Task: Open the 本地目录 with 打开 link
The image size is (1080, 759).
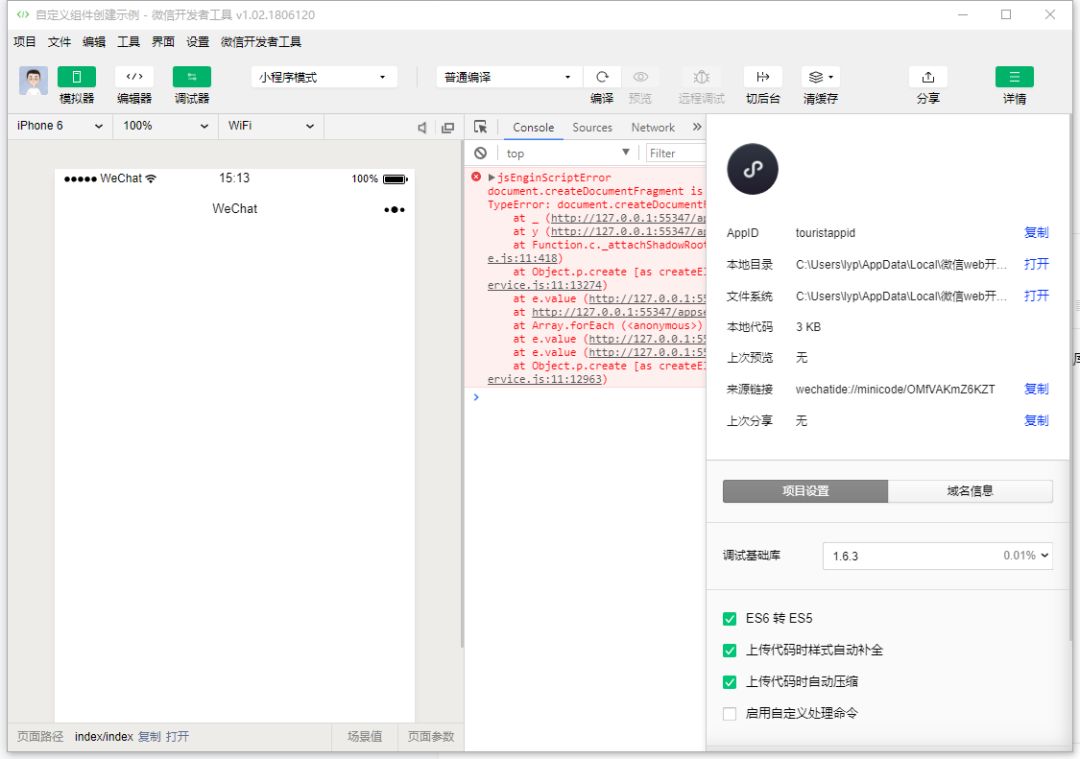Action: 1036,264
